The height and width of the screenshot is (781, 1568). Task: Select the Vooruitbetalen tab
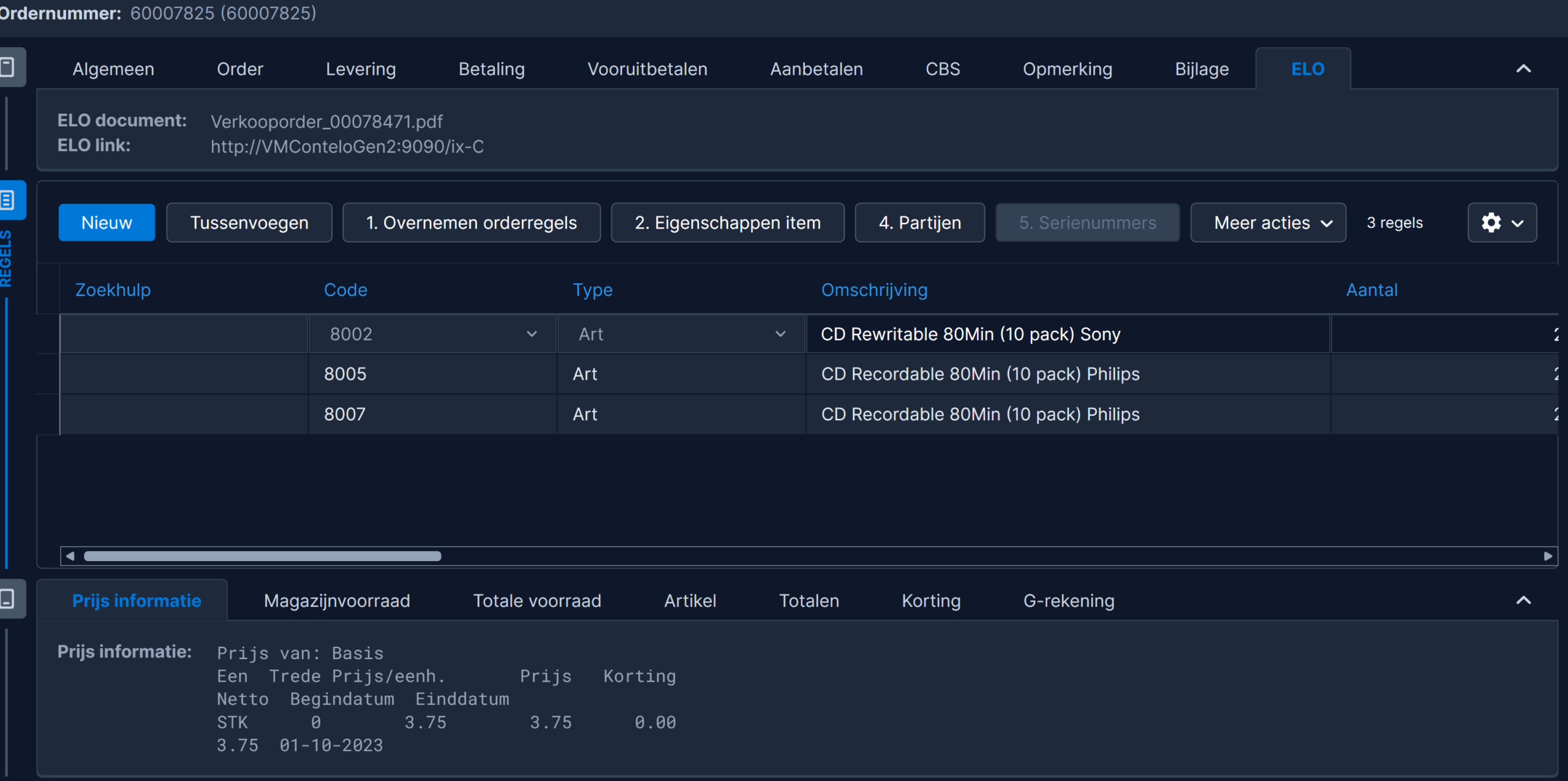[x=647, y=69]
